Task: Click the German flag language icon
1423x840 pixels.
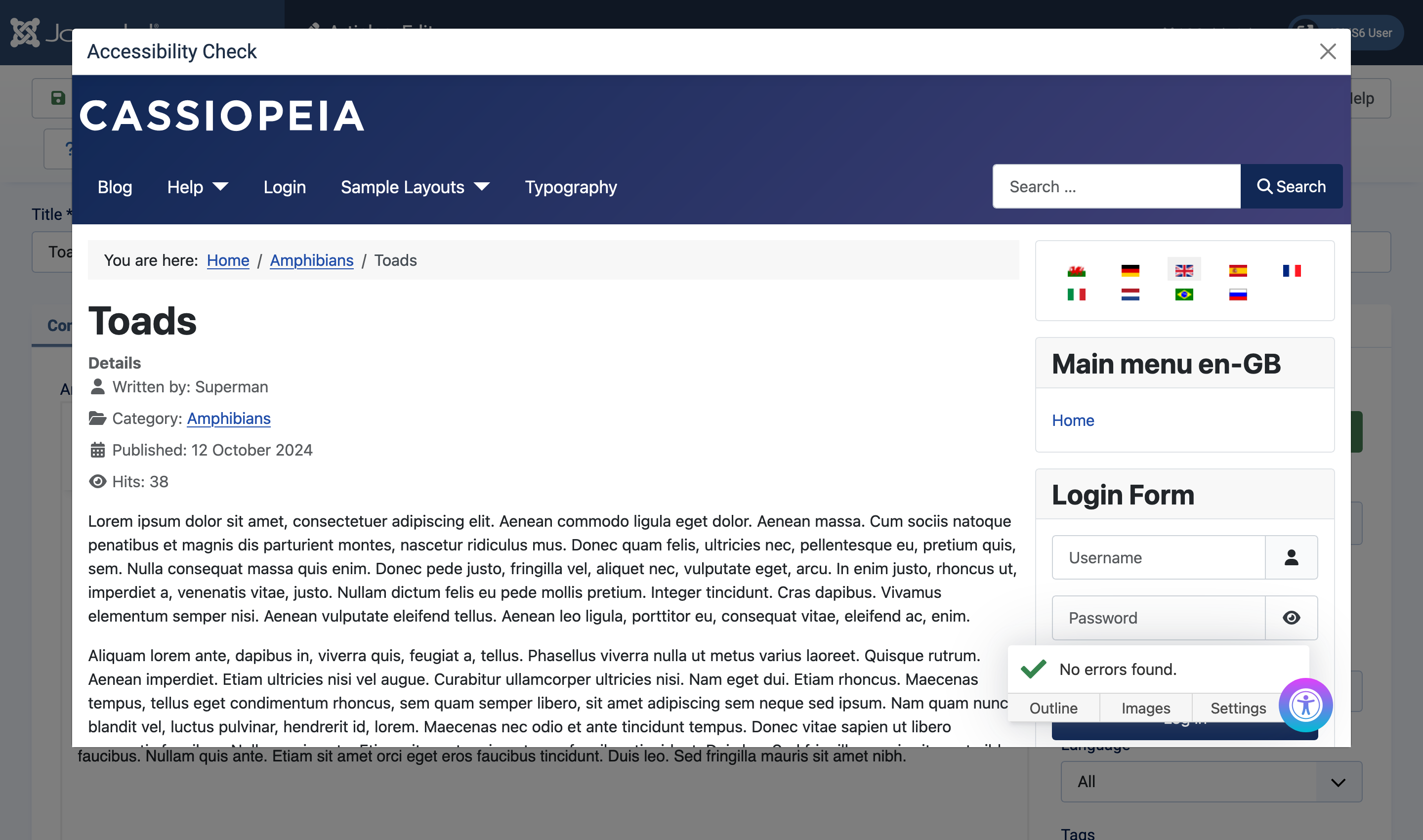Action: (x=1130, y=271)
